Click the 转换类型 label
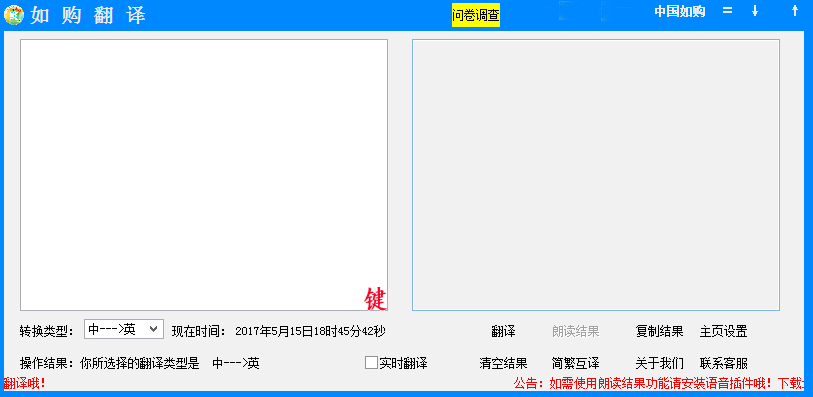 (x=47, y=331)
